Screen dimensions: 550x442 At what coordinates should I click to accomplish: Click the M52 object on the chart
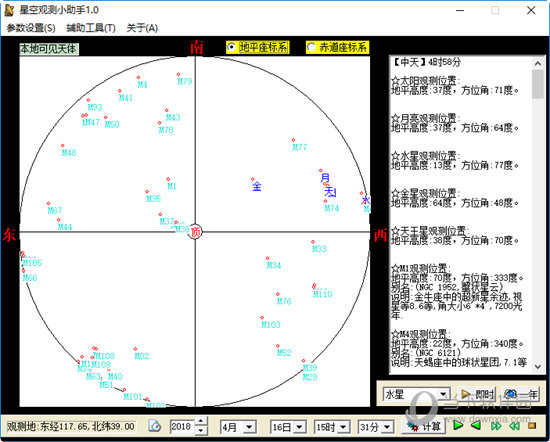[x=284, y=353]
